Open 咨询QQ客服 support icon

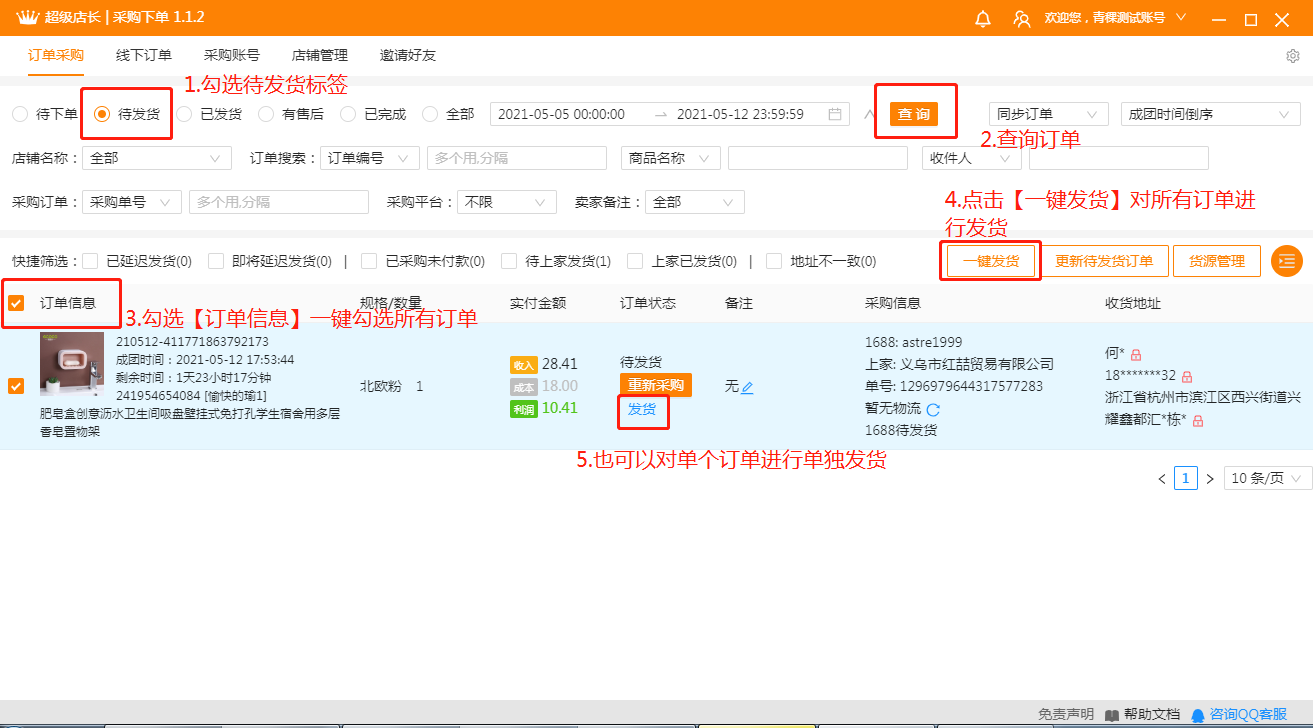coord(1198,715)
